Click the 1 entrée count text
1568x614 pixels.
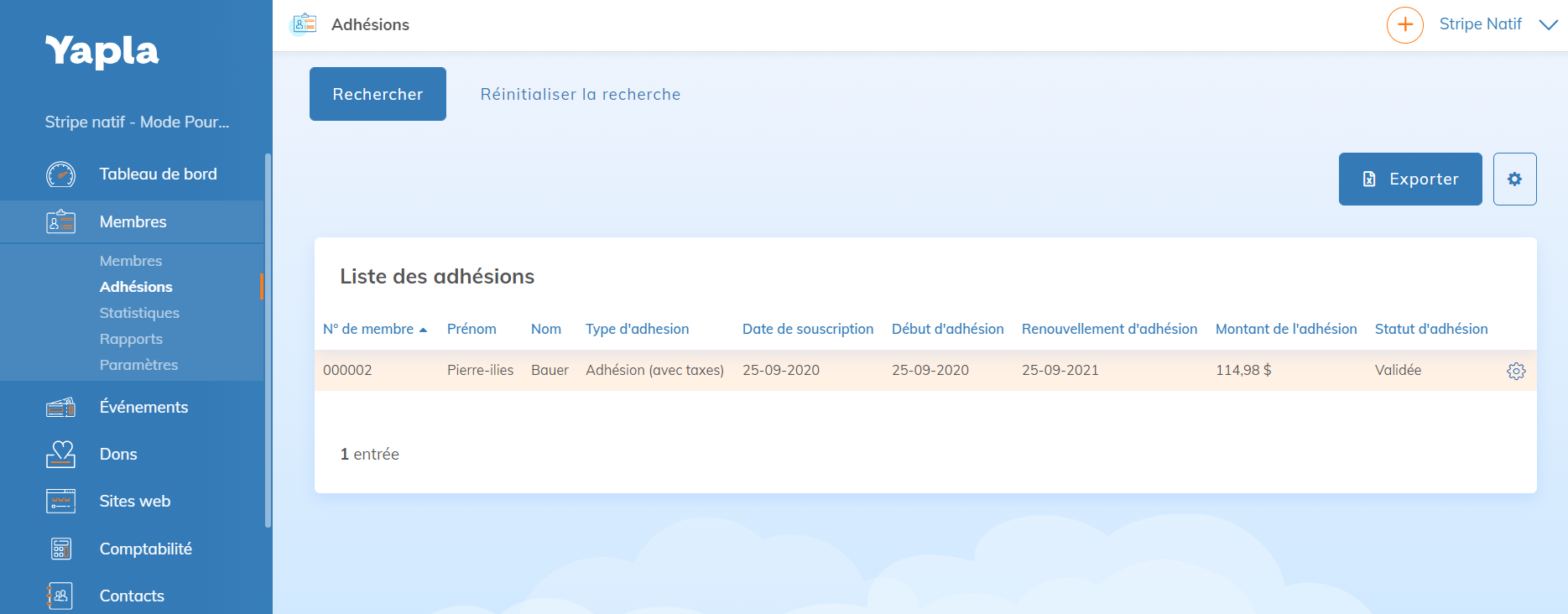pos(369,454)
